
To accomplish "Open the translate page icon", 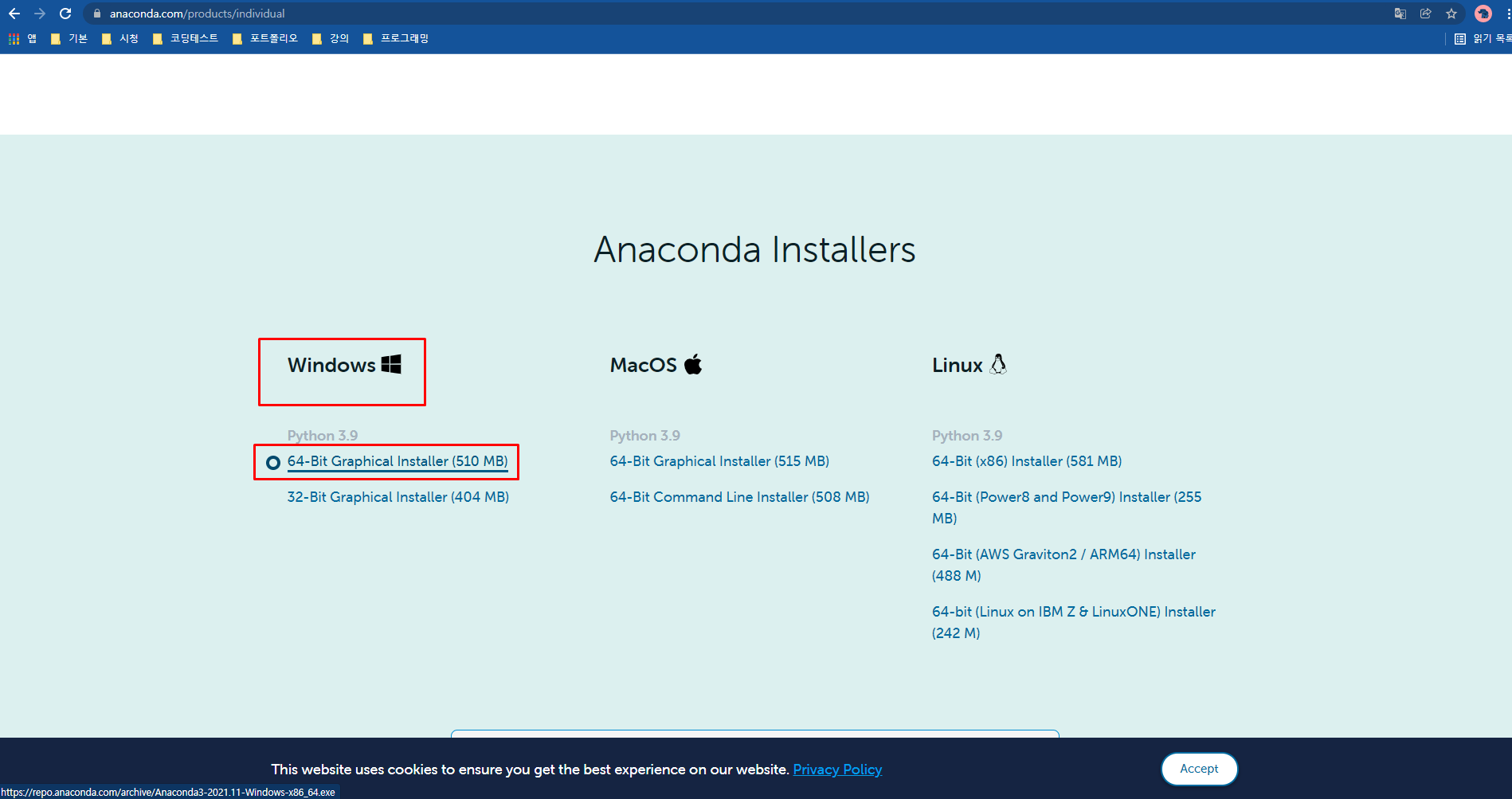I will coord(1400,14).
